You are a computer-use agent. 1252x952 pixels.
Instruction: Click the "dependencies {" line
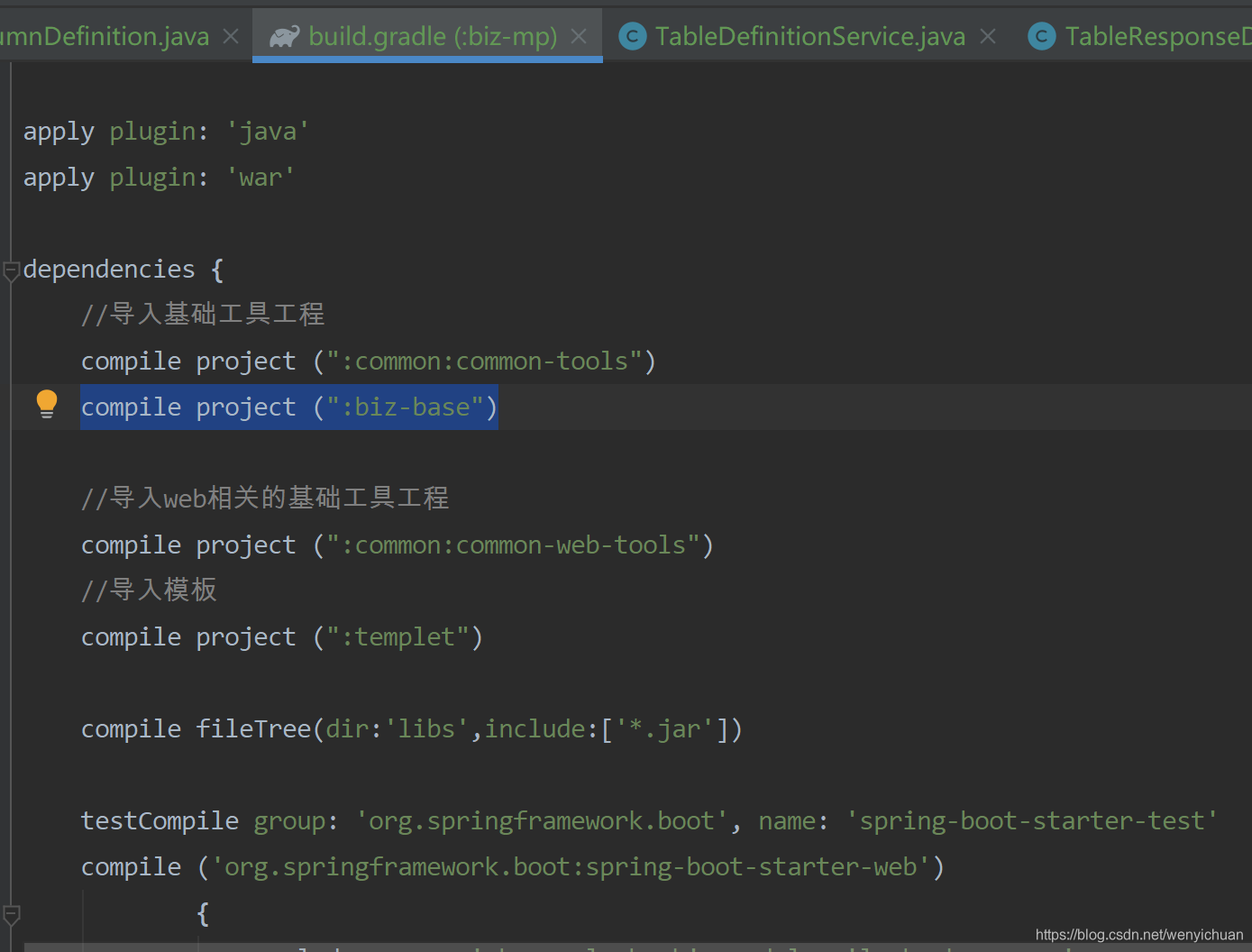point(123,270)
